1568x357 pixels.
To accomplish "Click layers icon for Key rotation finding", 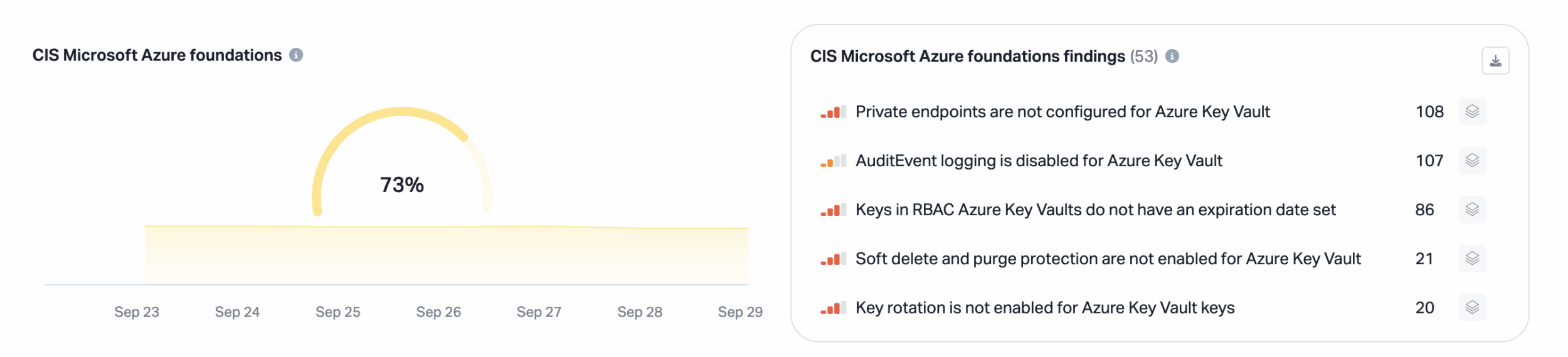I will (x=1472, y=307).
